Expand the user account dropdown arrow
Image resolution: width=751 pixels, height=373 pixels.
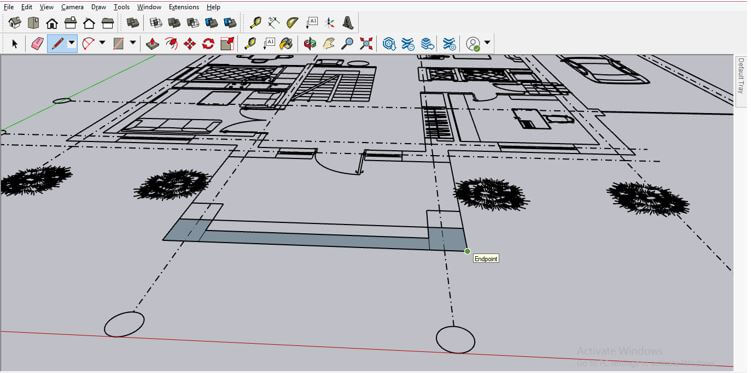pos(487,43)
